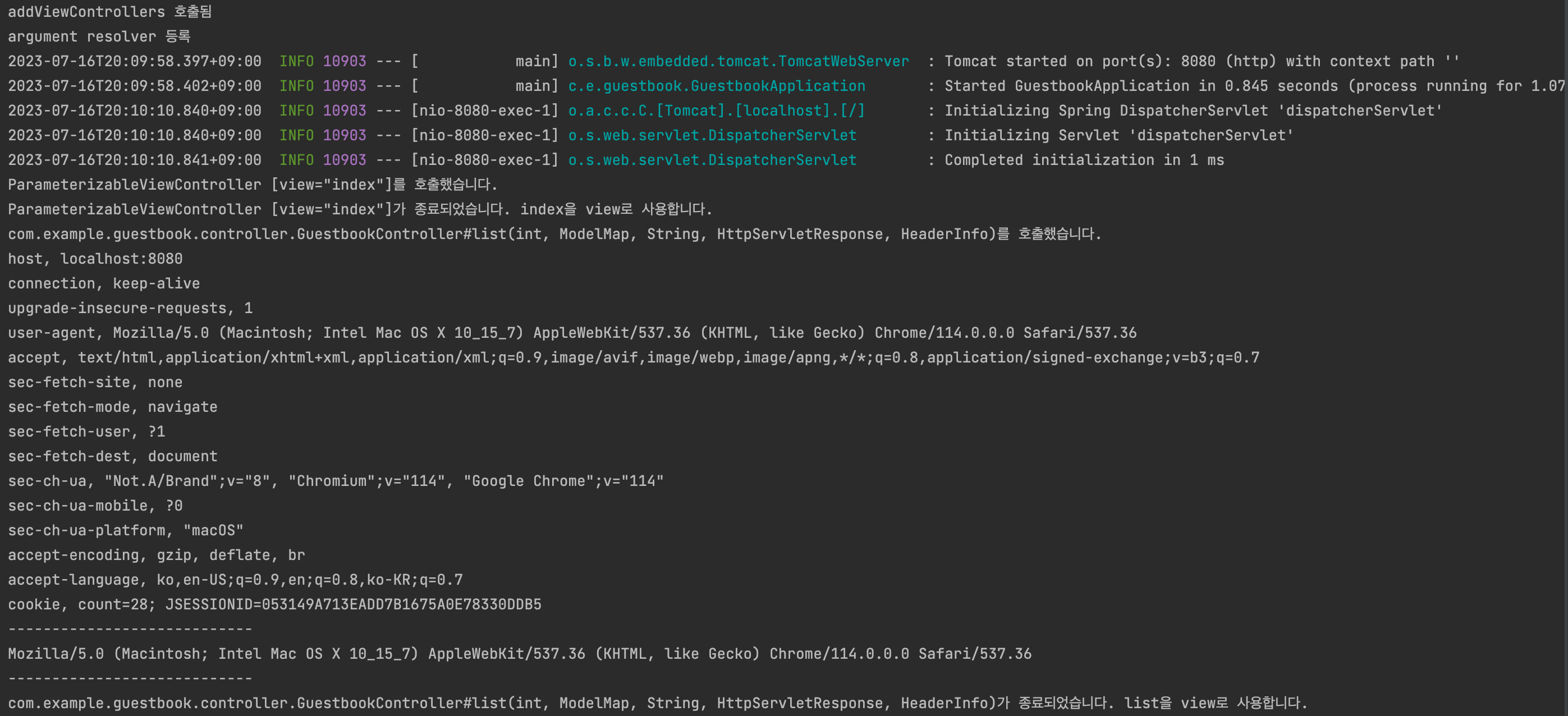
Task: Click the timestamp 2023-07-16T20:09:58.402+09:00
Action: pos(135,86)
